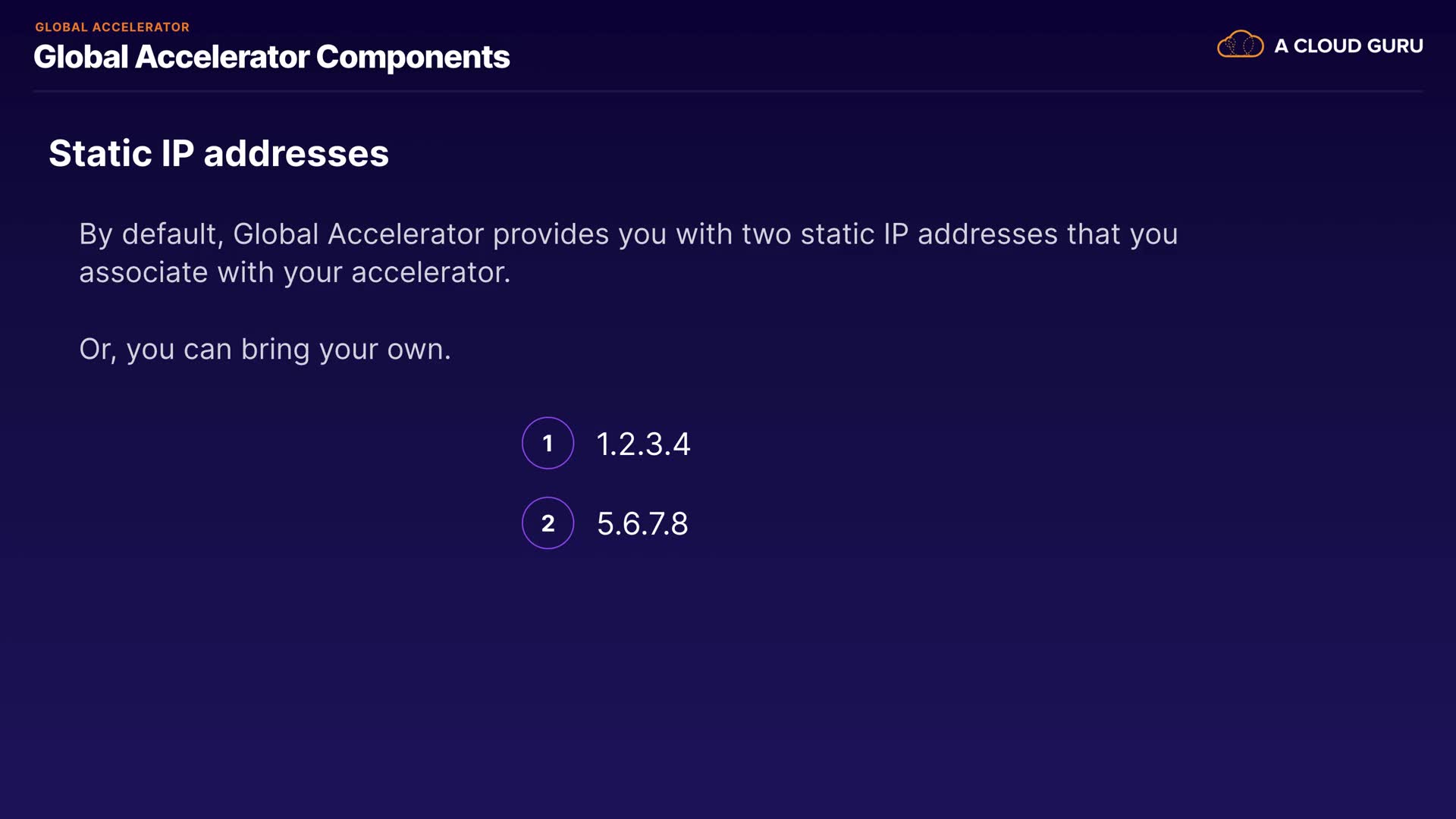Viewport: 1456px width, 819px height.
Task: Click the word 'bring' in the second sentence
Action: pyautogui.click(x=275, y=350)
